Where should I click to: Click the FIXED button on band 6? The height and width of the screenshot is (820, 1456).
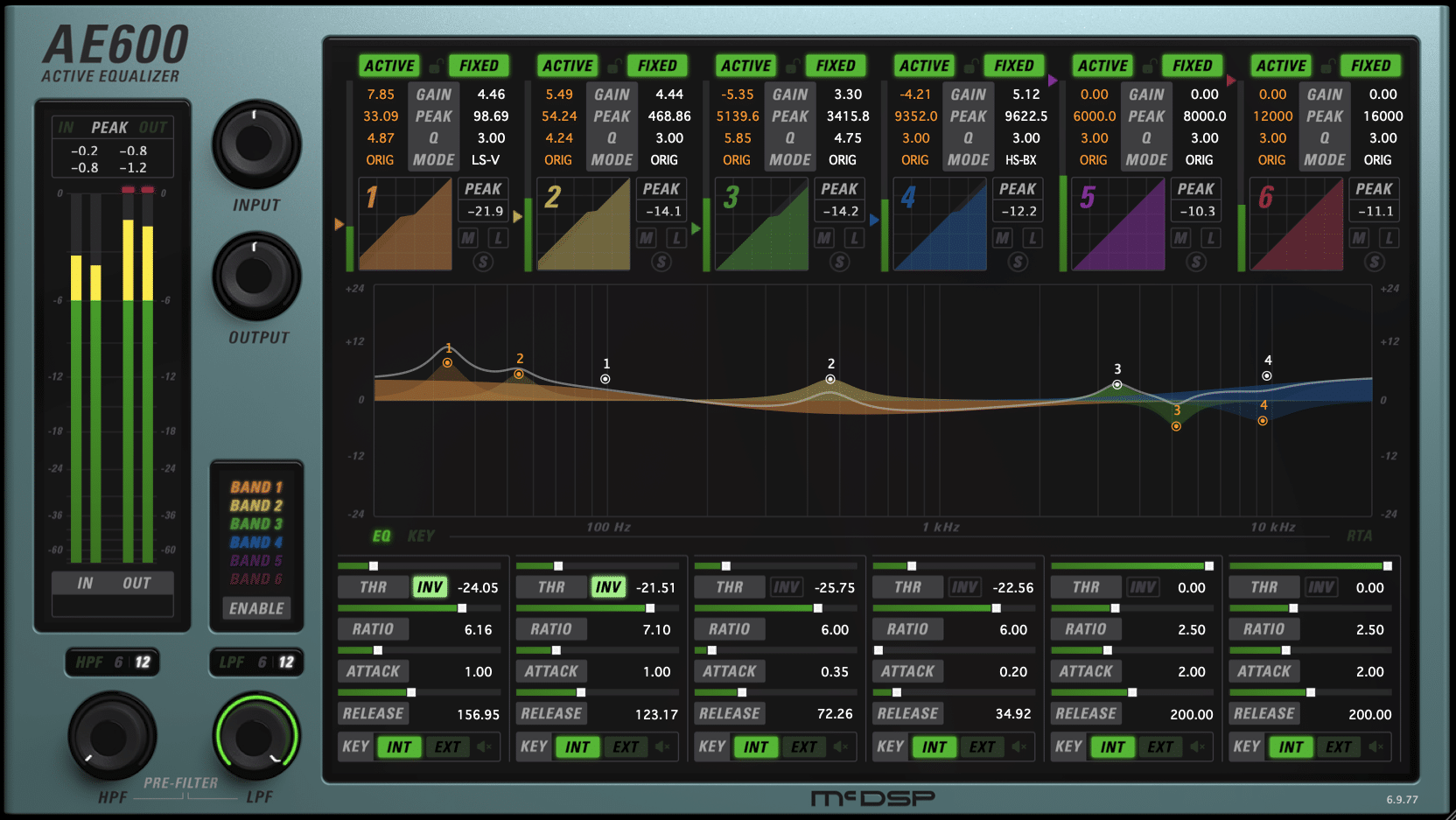[1370, 66]
